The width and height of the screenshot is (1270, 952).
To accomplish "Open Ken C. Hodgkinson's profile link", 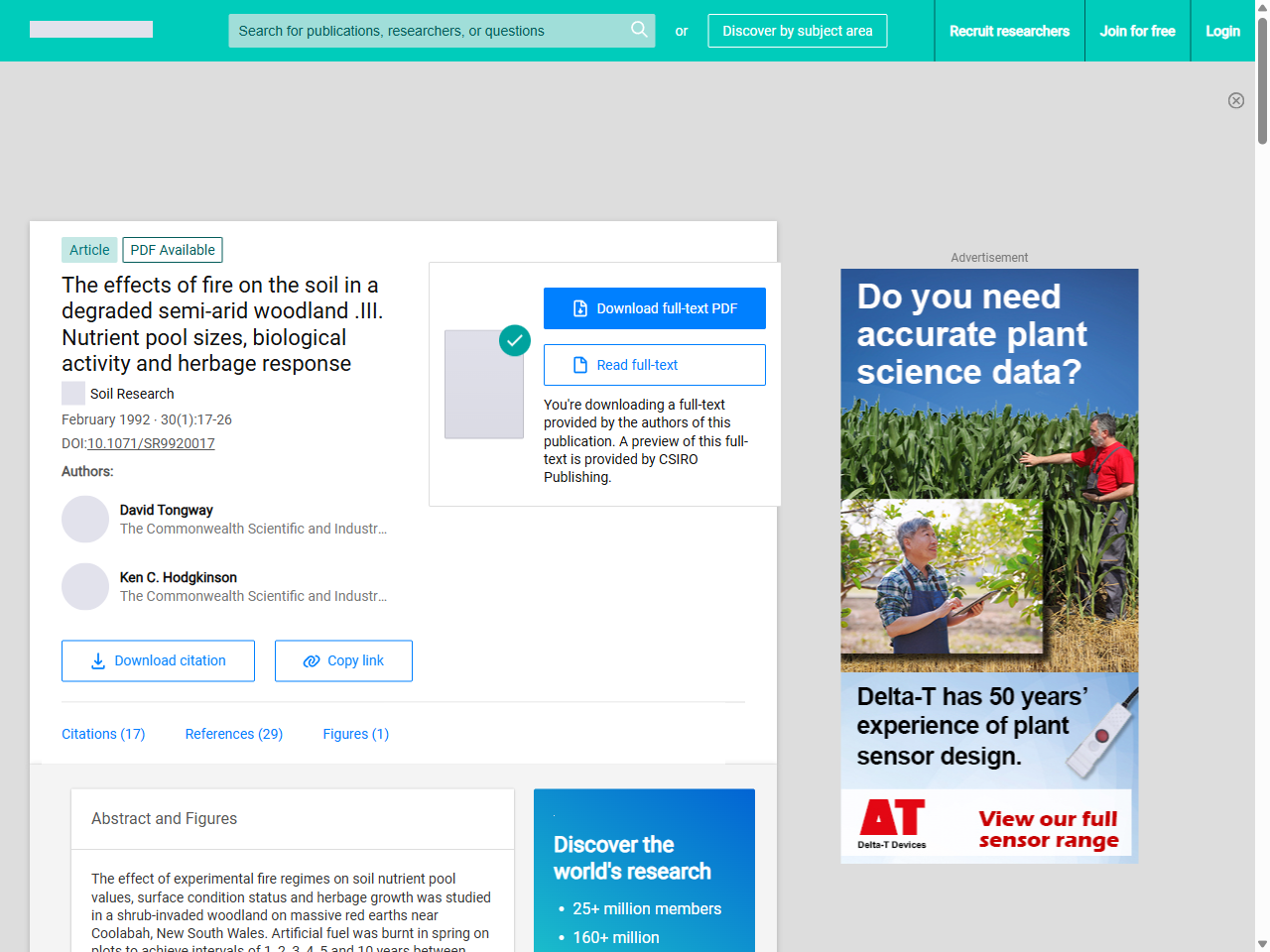I will click(x=179, y=577).
